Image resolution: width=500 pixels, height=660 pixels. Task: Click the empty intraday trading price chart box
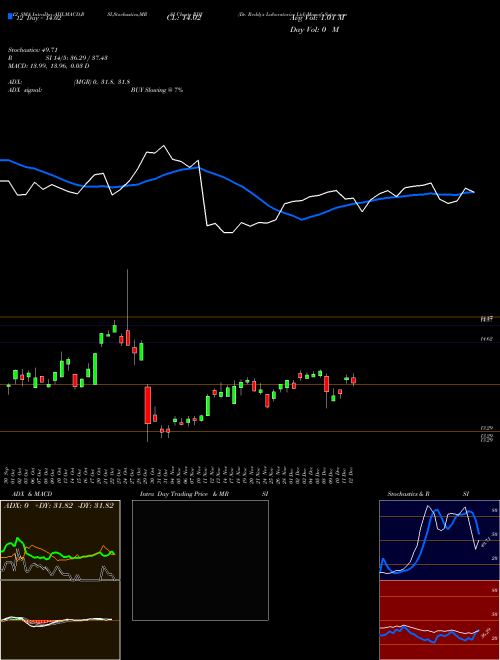(x=200, y=560)
